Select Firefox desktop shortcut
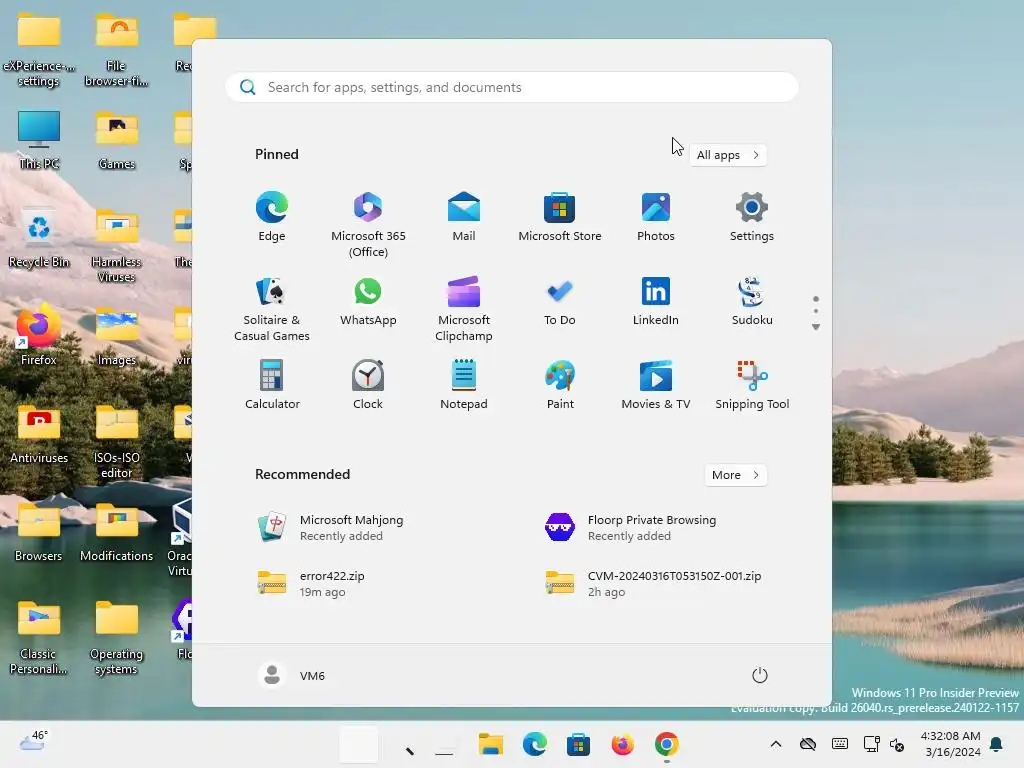 [39, 335]
